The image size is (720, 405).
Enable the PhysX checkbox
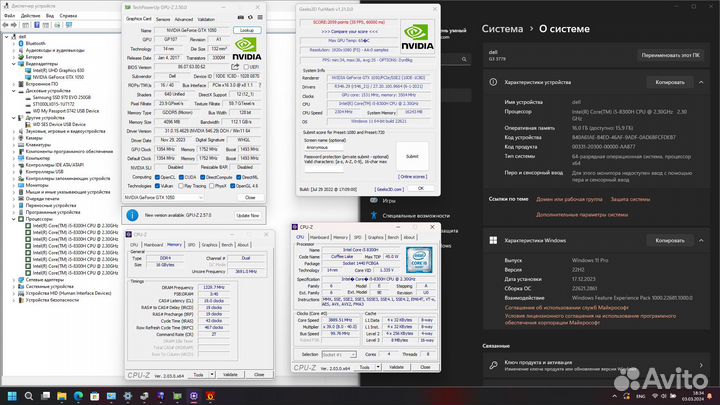point(211,186)
